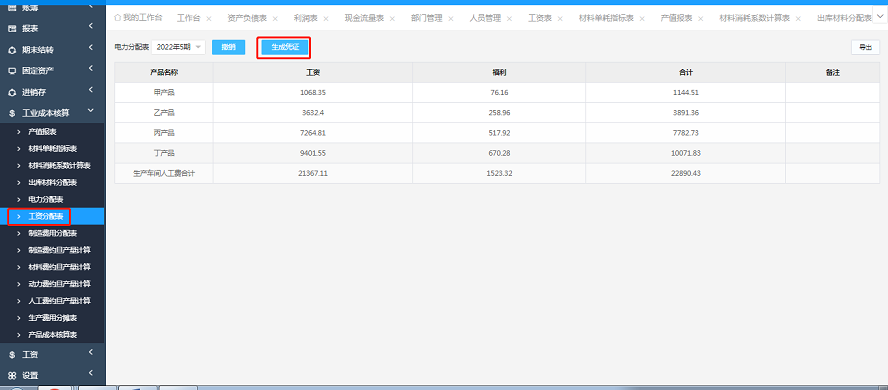Image resolution: width=888 pixels, height=390 pixels.
Task: Close the 材料单耗指标表 tab
Action: tap(642, 19)
